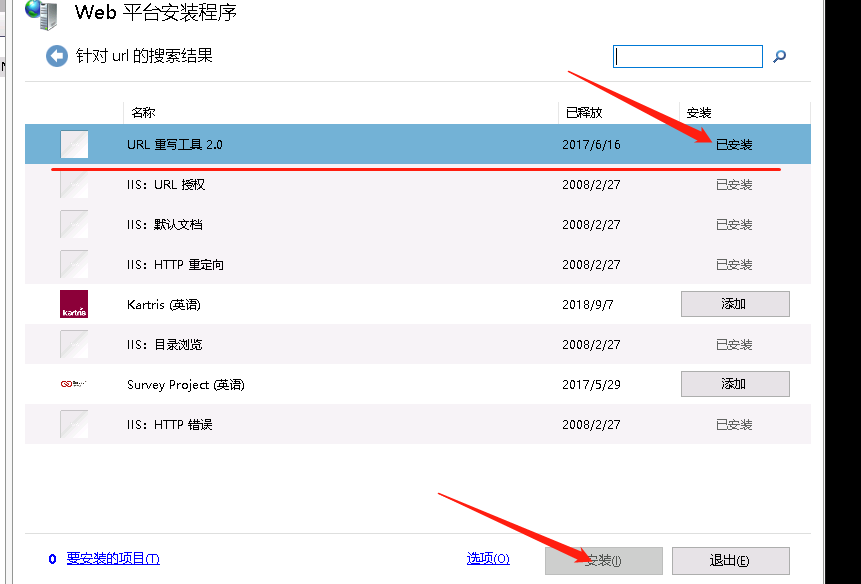
Task: Click the Kartris product icon
Action: click(74, 304)
